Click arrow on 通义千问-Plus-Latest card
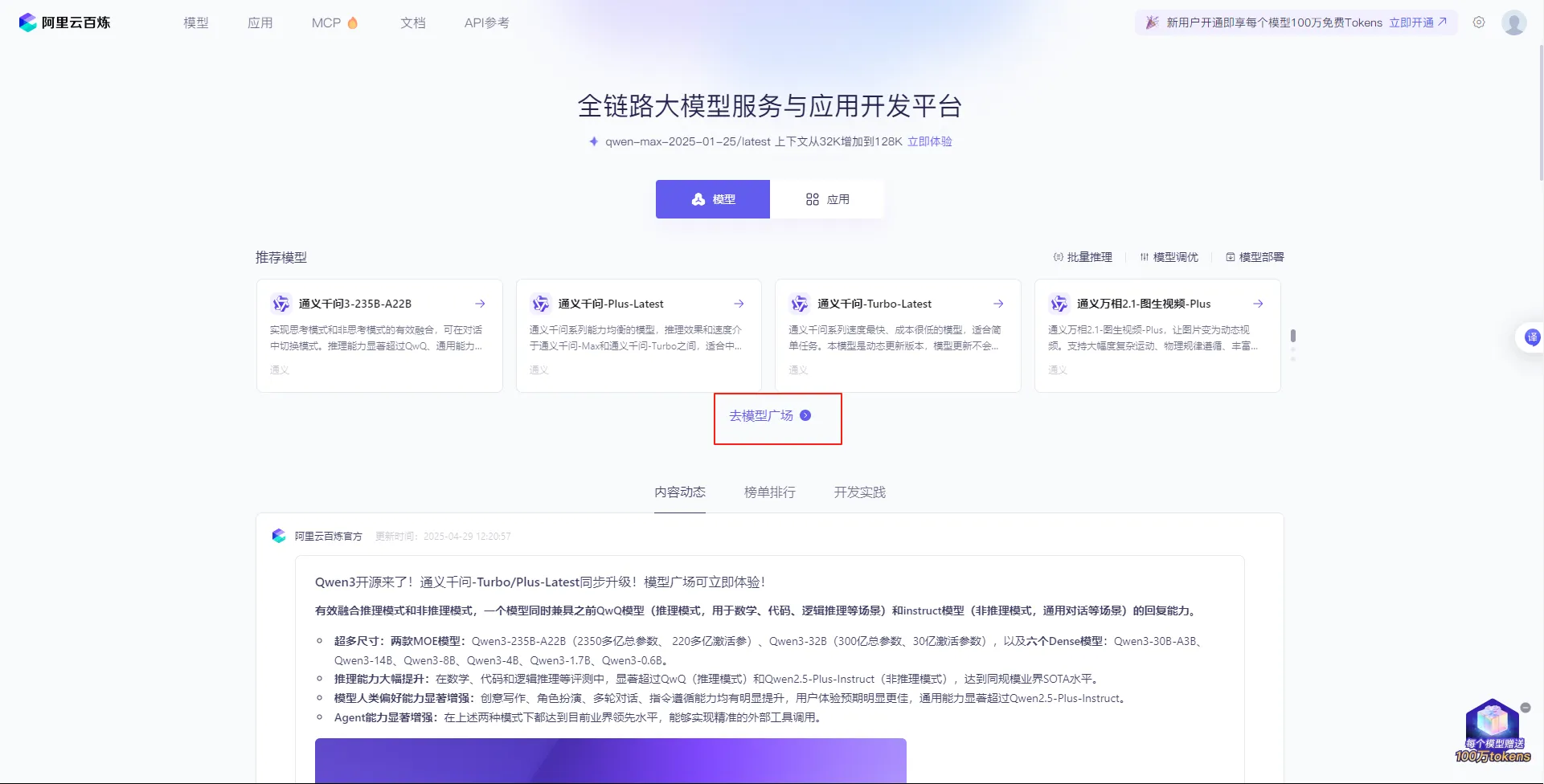Viewport: 1544px width, 784px height. tap(739, 304)
